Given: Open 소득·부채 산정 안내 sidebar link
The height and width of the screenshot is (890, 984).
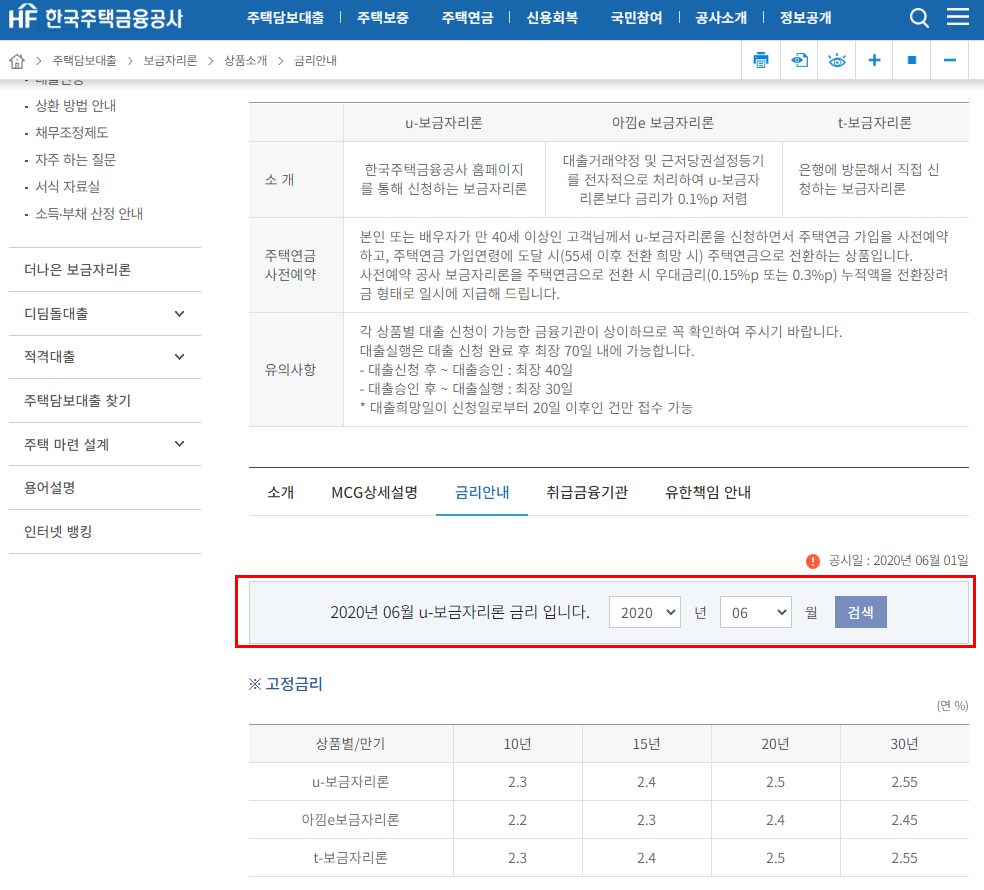Looking at the screenshot, I should coord(89,213).
